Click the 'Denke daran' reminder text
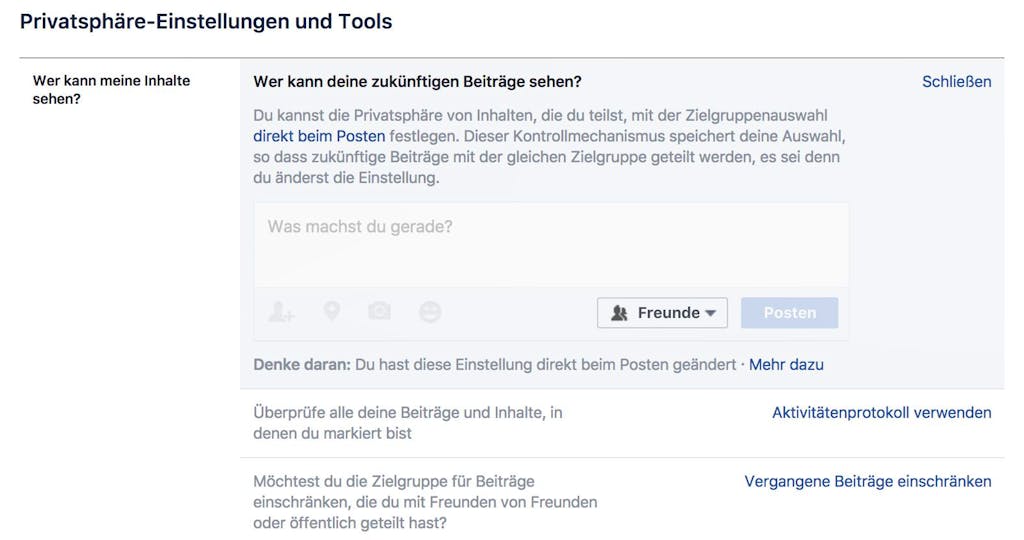The width and height of the screenshot is (1024, 540). pyautogui.click(x=494, y=364)
